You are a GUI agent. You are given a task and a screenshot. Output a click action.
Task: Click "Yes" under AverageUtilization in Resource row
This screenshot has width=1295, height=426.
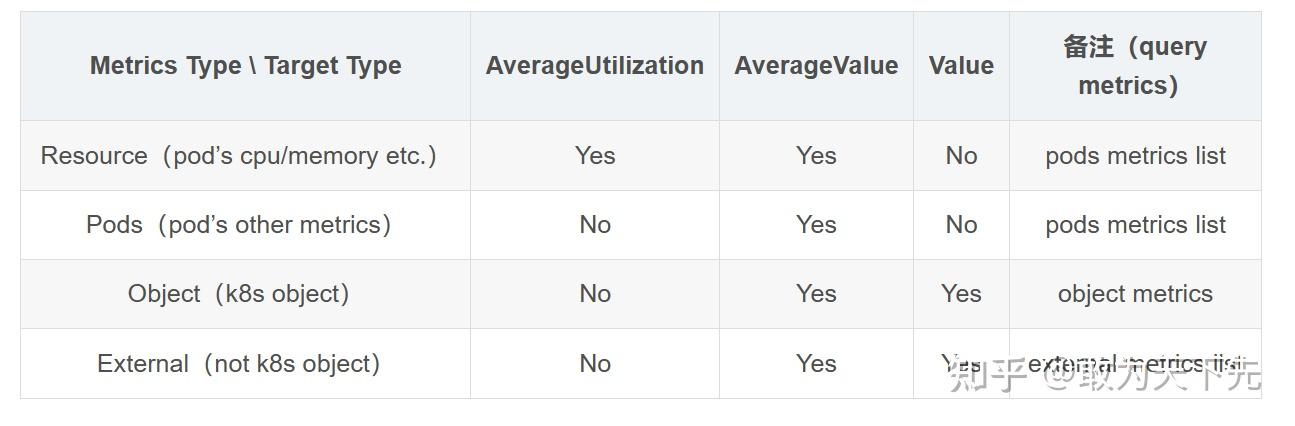(x=595, y=156)
